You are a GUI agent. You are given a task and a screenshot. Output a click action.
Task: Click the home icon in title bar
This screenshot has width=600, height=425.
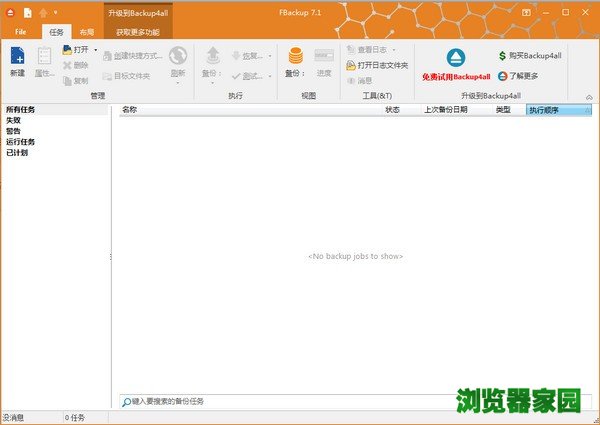[43, 13]
